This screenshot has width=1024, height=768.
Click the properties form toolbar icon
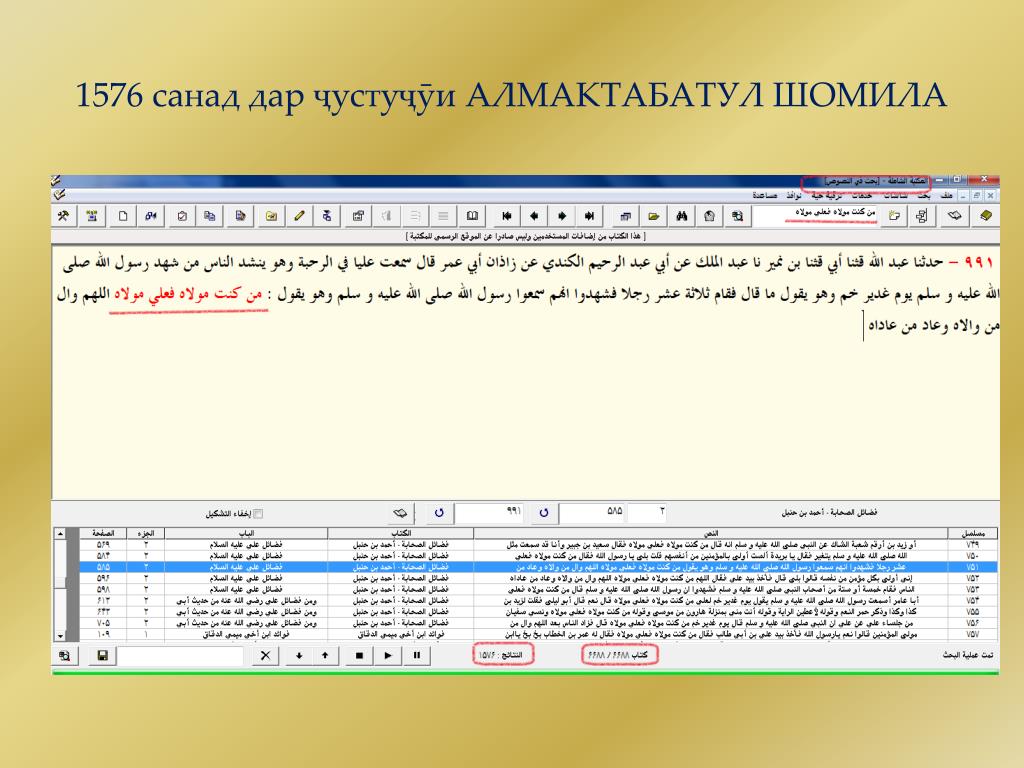(358, 216)
